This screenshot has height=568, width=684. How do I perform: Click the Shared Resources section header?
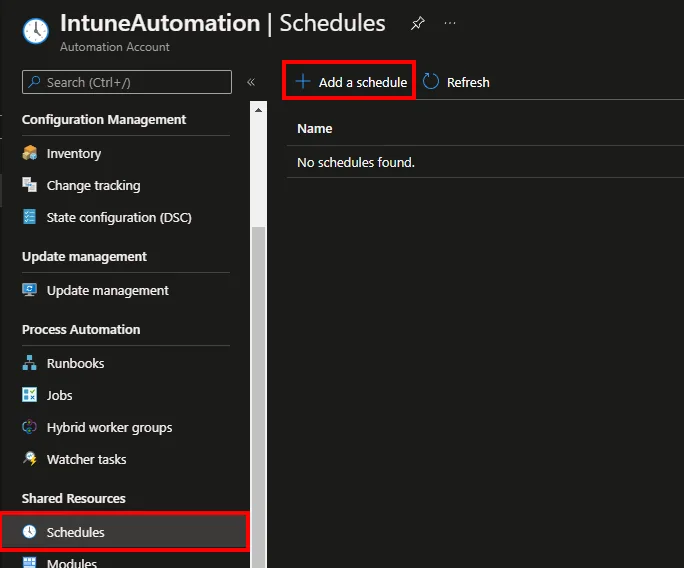[x=74, y=498]
